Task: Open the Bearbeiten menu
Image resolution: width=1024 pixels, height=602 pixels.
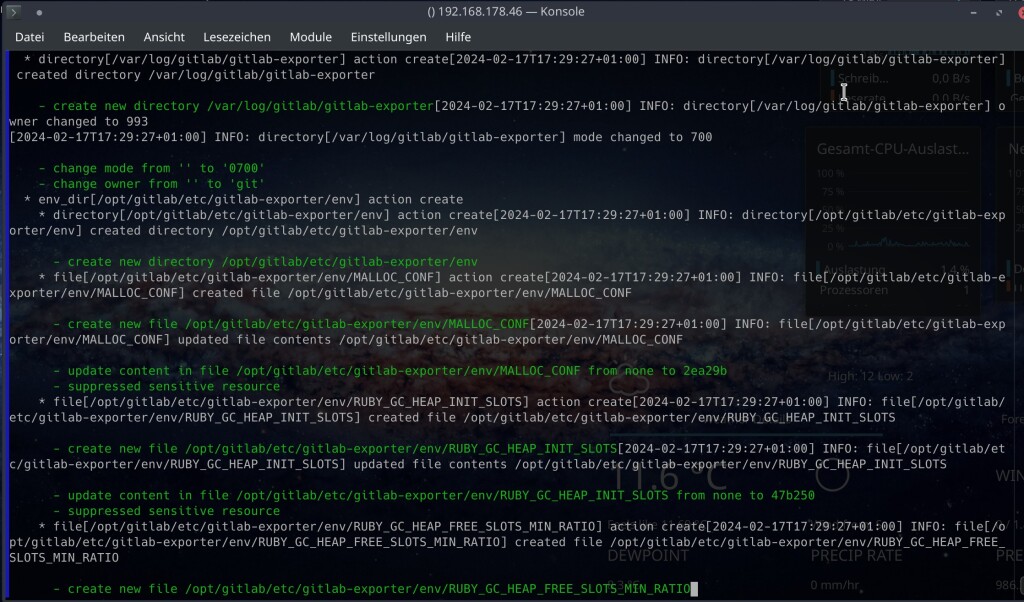Action: 94,37
